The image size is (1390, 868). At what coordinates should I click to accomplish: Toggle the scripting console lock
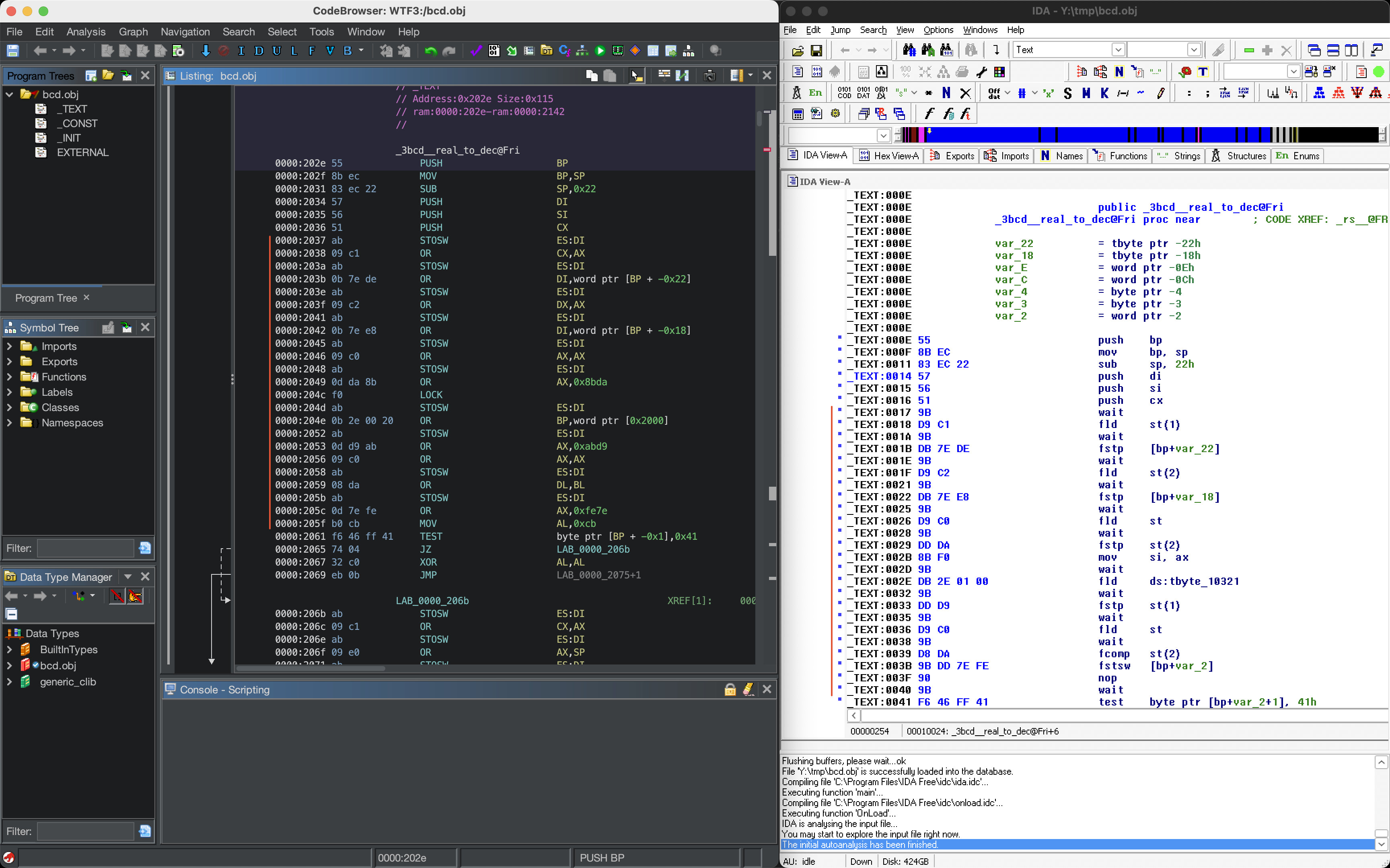coord(730,689)
